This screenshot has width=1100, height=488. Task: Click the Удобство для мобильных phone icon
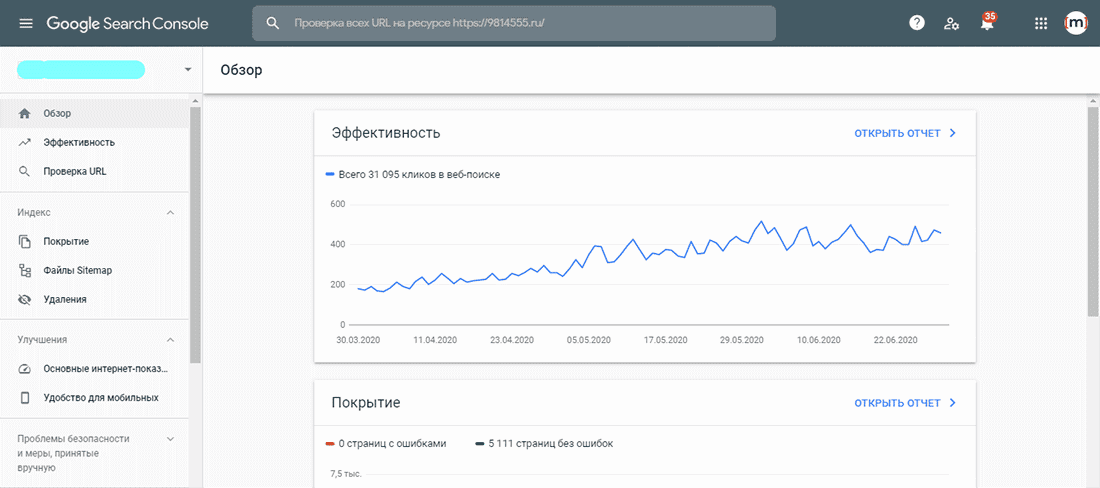click(x=25, y=398)
